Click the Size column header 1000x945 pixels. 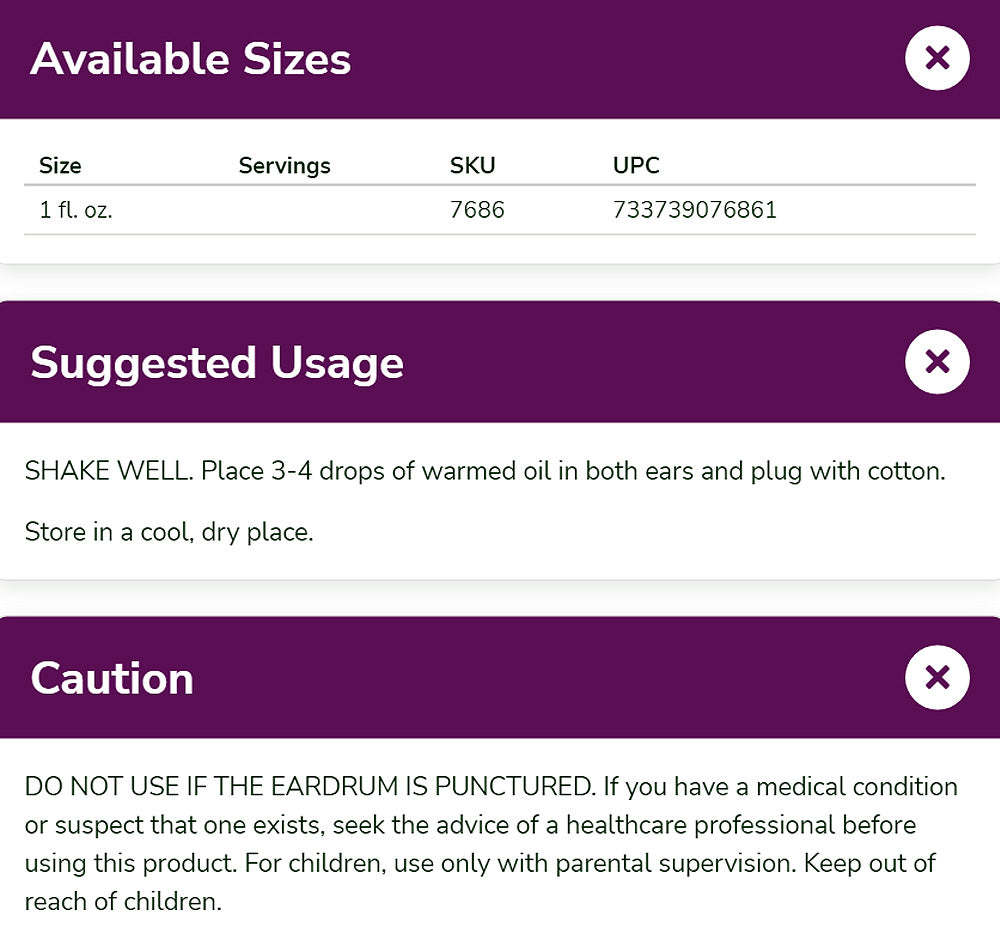(x=60, y=166)
